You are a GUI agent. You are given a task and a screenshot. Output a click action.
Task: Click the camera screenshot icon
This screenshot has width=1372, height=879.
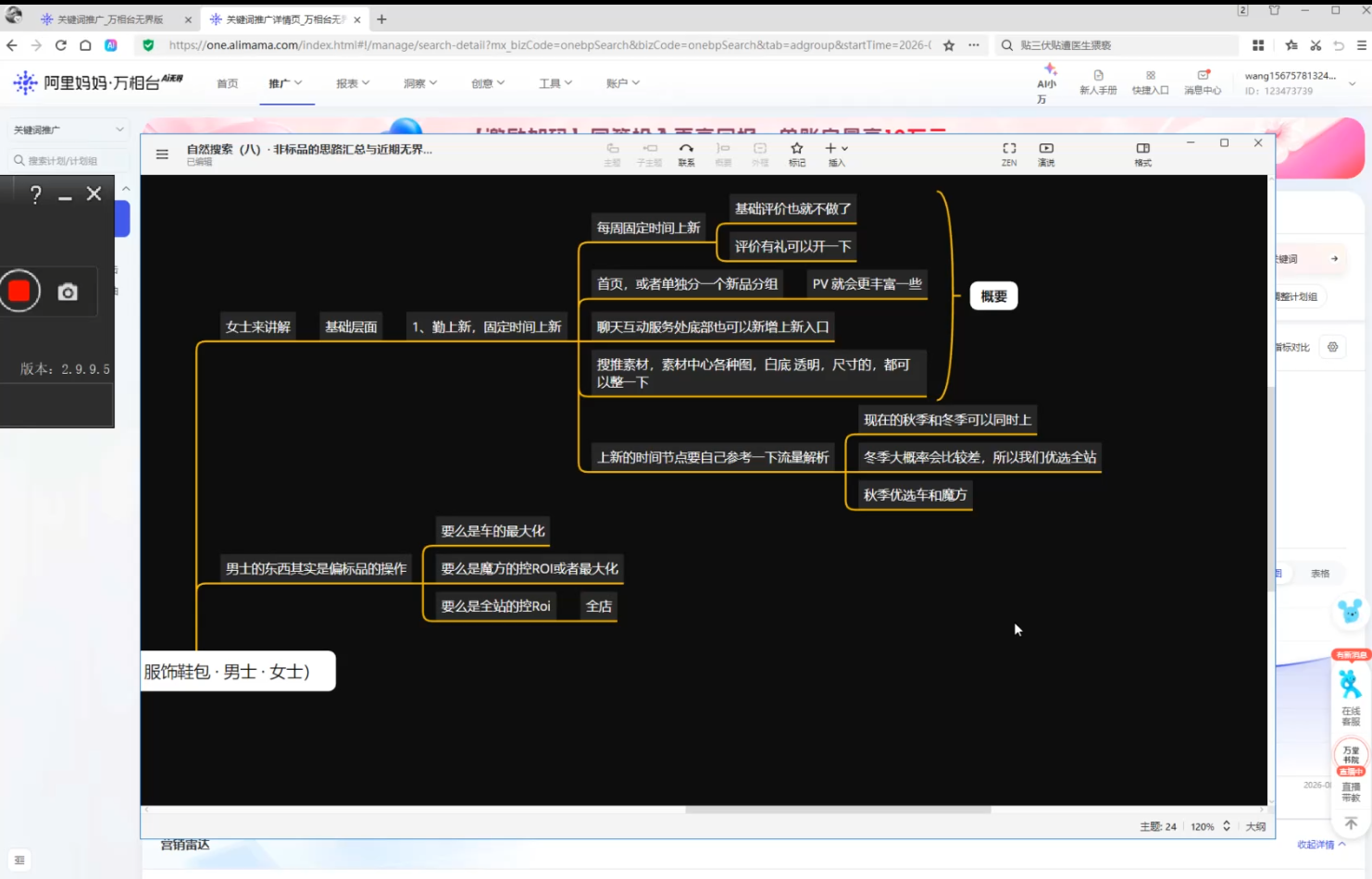tap(68, 292)
